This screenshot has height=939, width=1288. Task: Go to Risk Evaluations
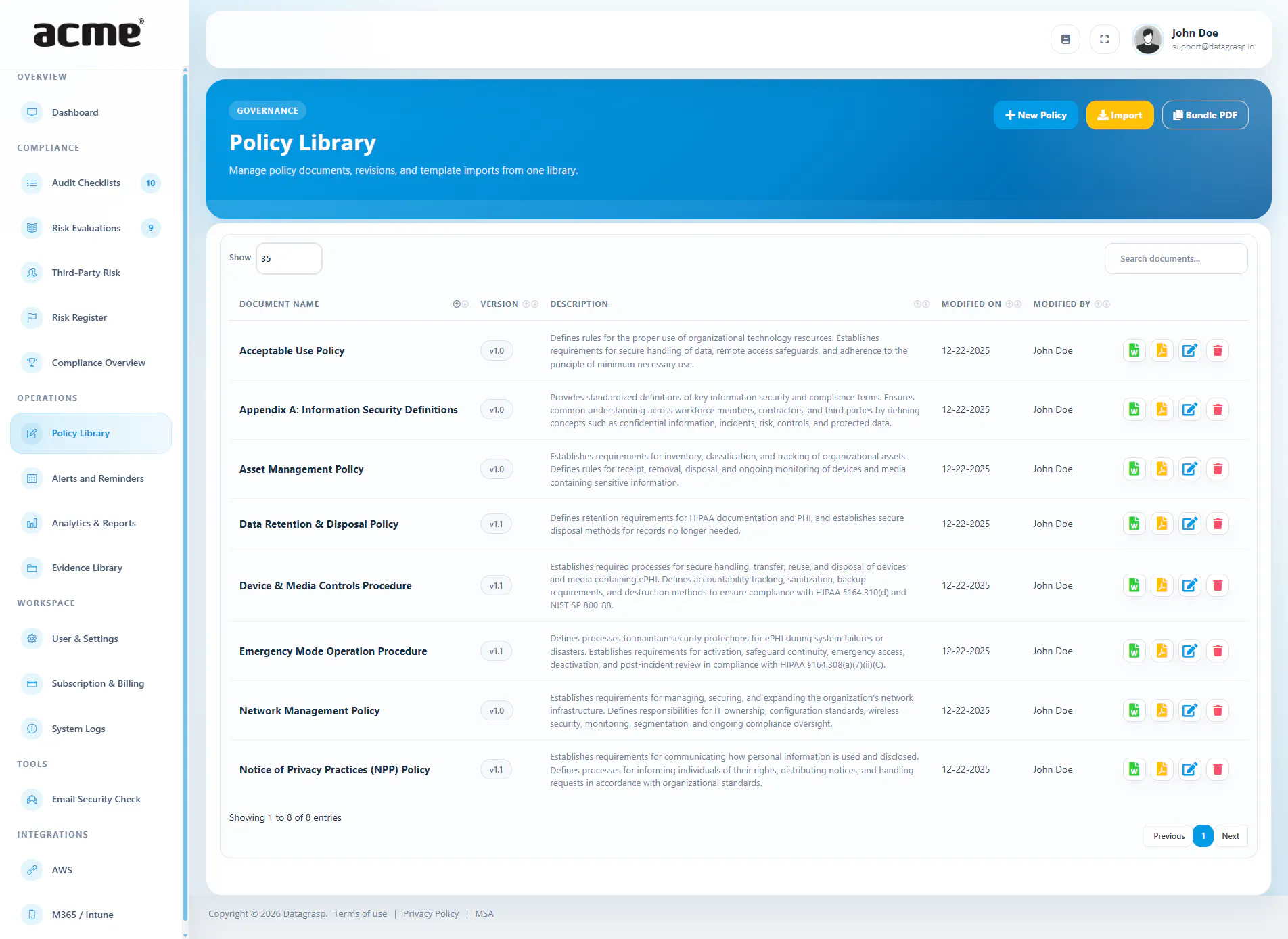coord(91,228)
